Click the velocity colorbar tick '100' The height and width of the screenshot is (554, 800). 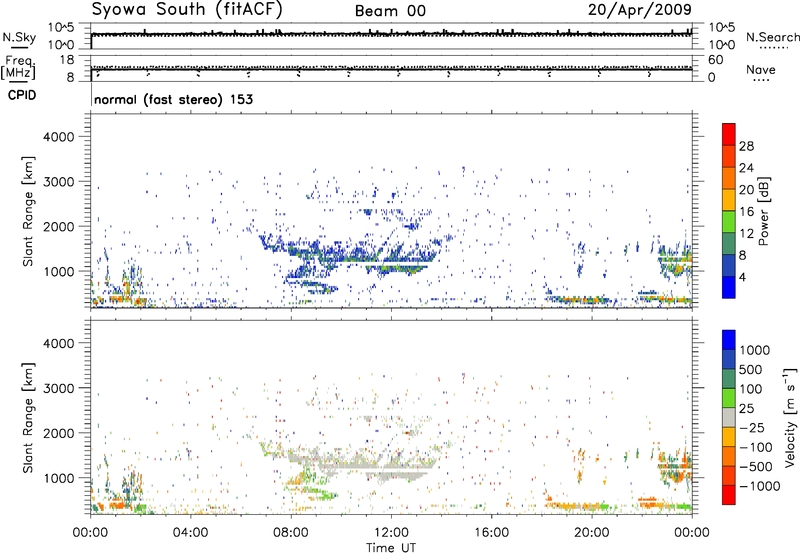[751, 389]
